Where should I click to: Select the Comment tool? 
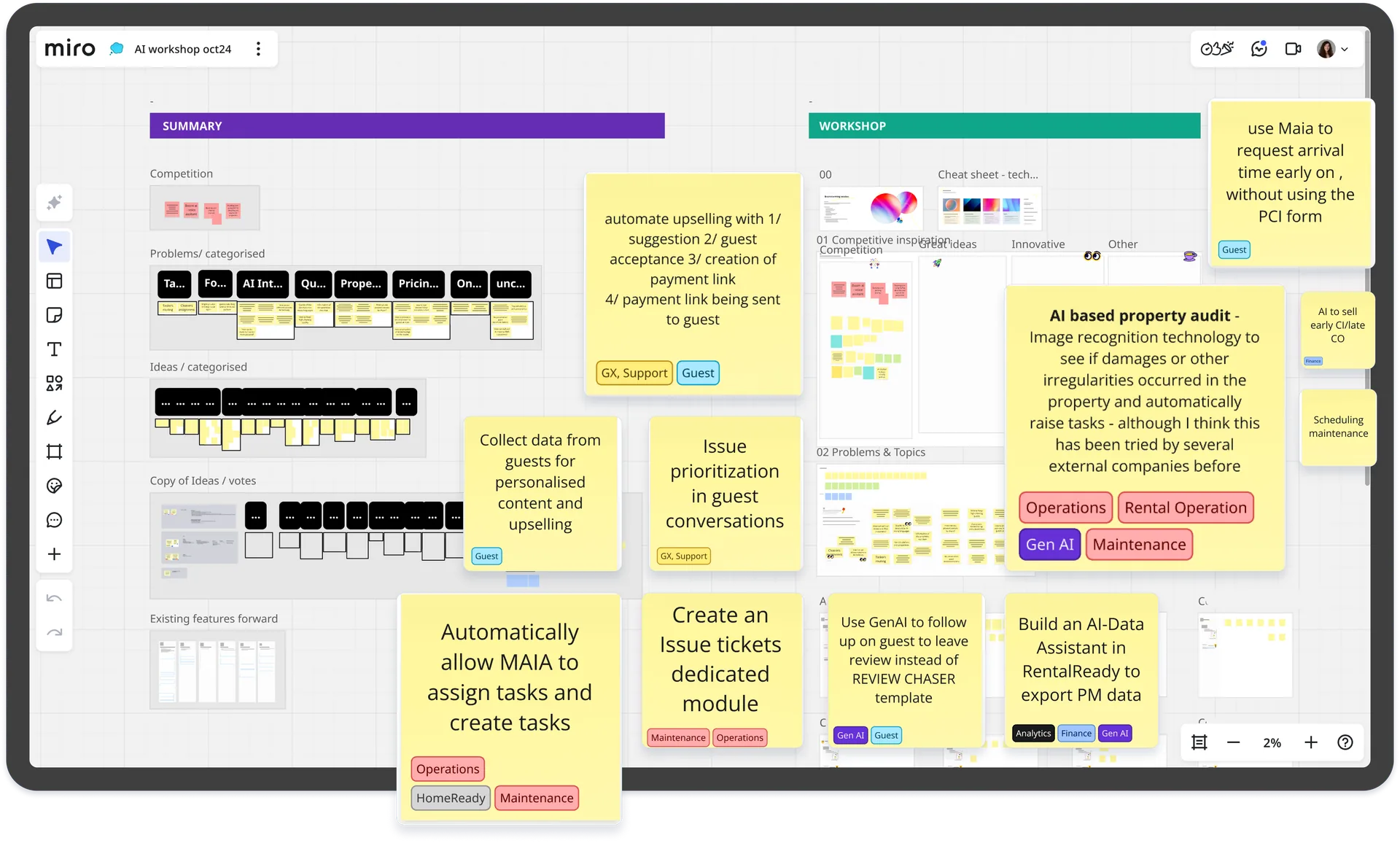tap(55, 520)
